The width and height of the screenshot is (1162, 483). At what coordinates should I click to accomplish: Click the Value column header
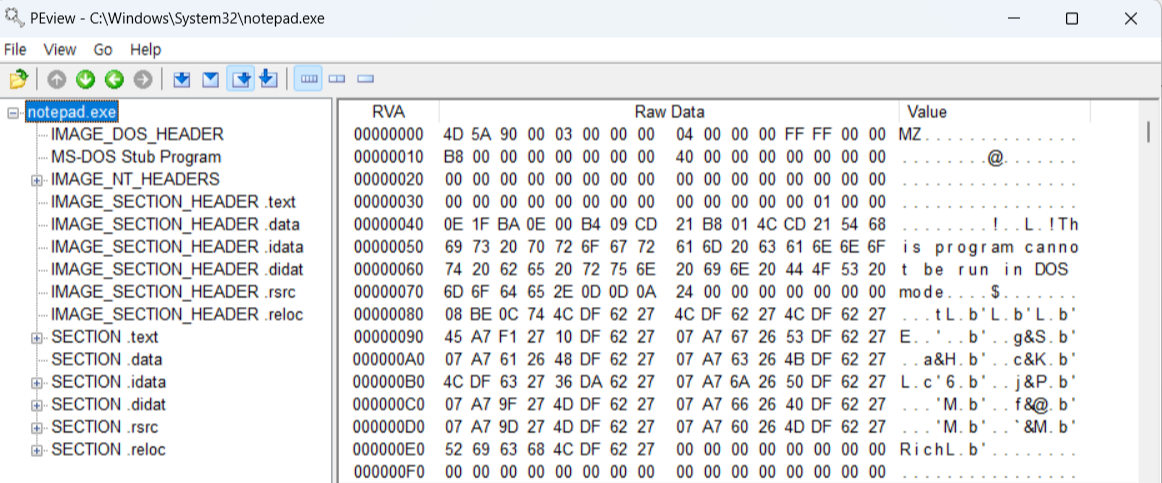995,112
